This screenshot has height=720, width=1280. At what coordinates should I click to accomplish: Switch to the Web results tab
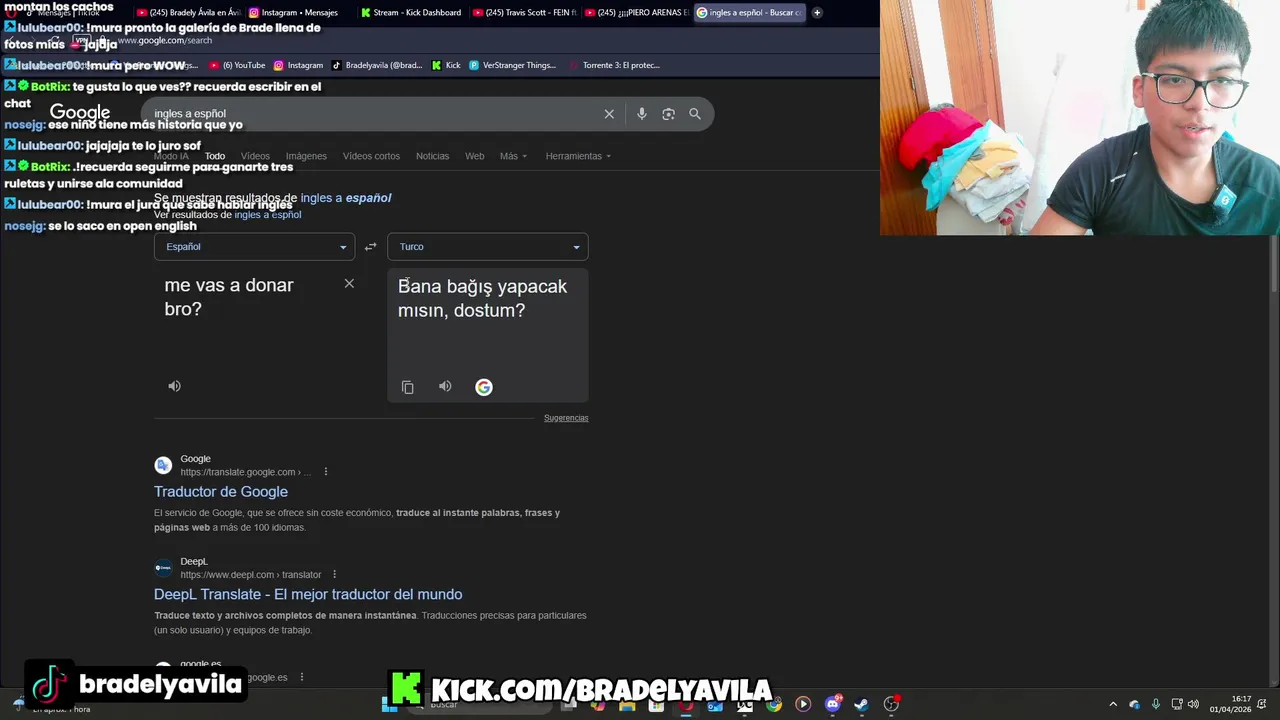coord(475,156)
